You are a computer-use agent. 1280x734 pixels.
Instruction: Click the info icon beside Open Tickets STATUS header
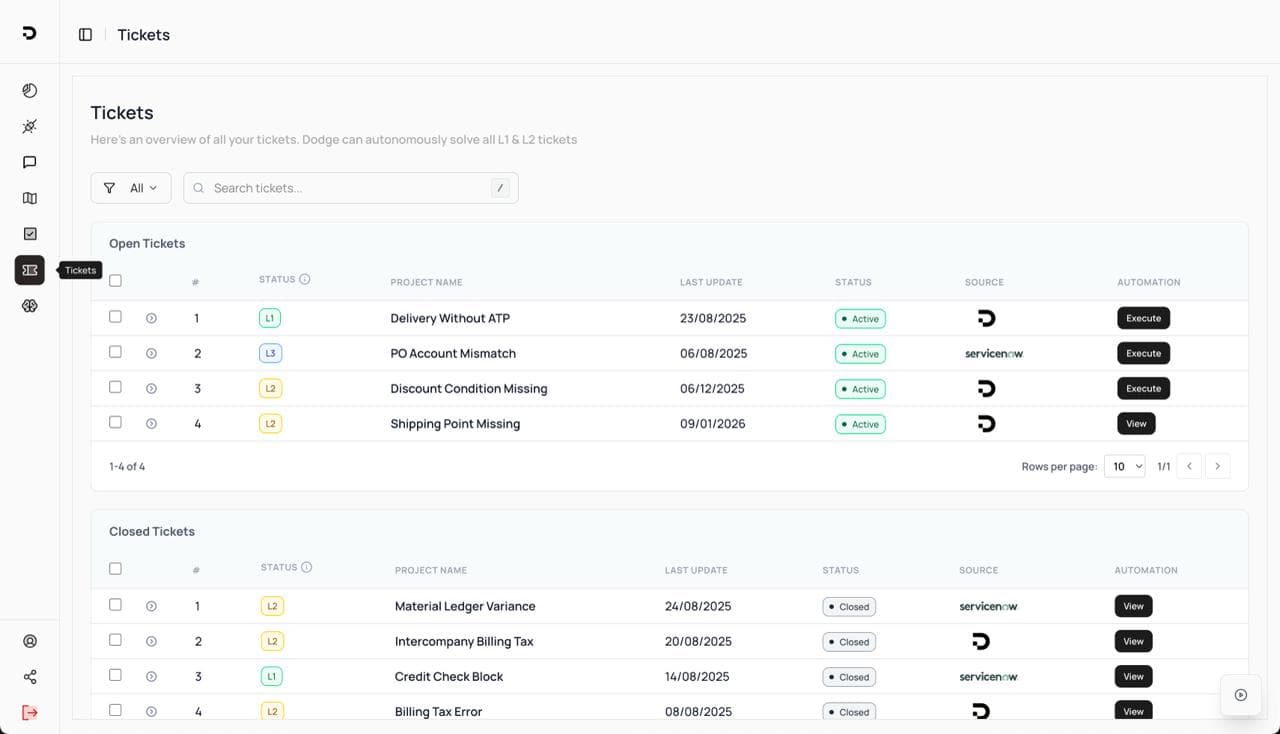pos(305,280)
